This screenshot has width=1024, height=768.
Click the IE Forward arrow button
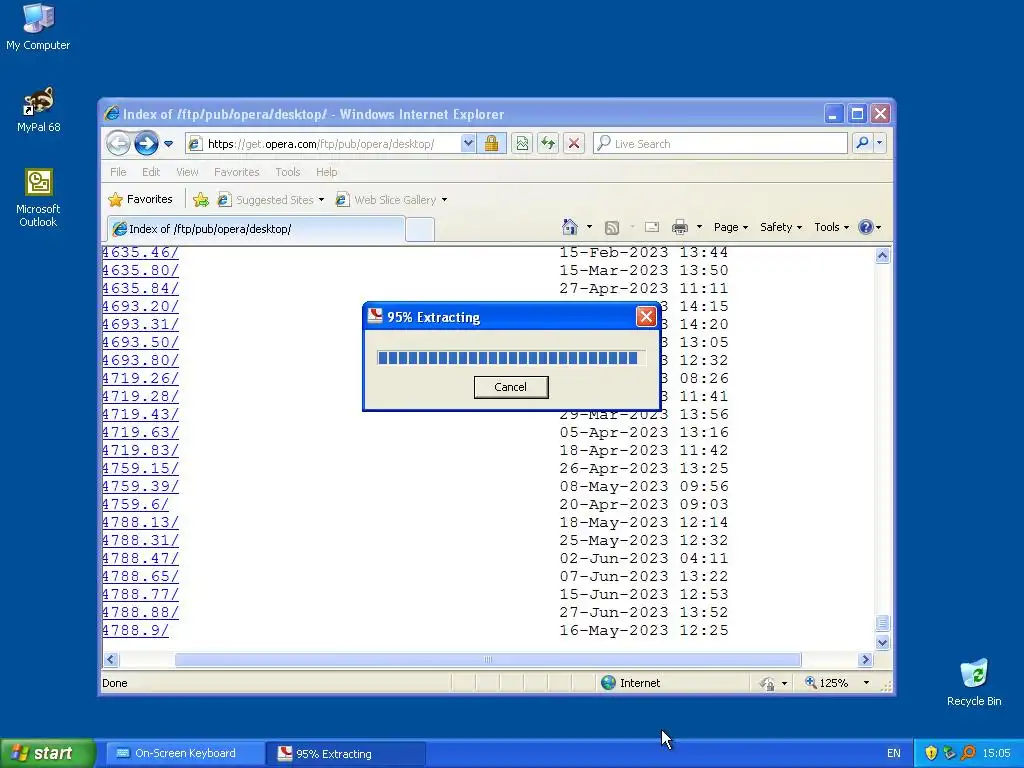(x=146, y=143)
